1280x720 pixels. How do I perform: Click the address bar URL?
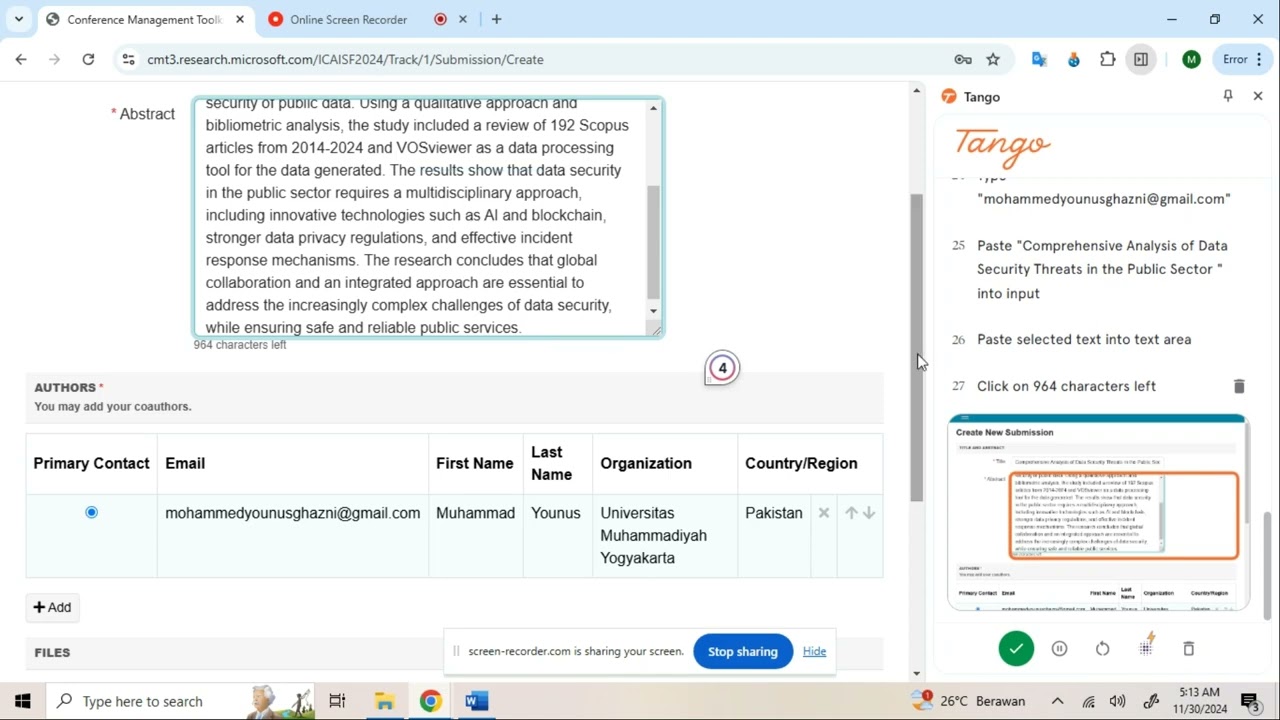click(x=345, y=59)
